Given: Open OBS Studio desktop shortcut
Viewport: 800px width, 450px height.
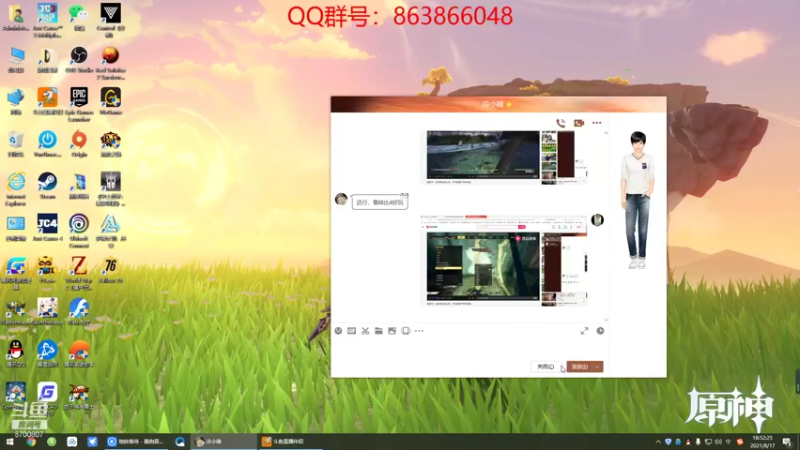Looking at the screenshot, I should point(79,60).
